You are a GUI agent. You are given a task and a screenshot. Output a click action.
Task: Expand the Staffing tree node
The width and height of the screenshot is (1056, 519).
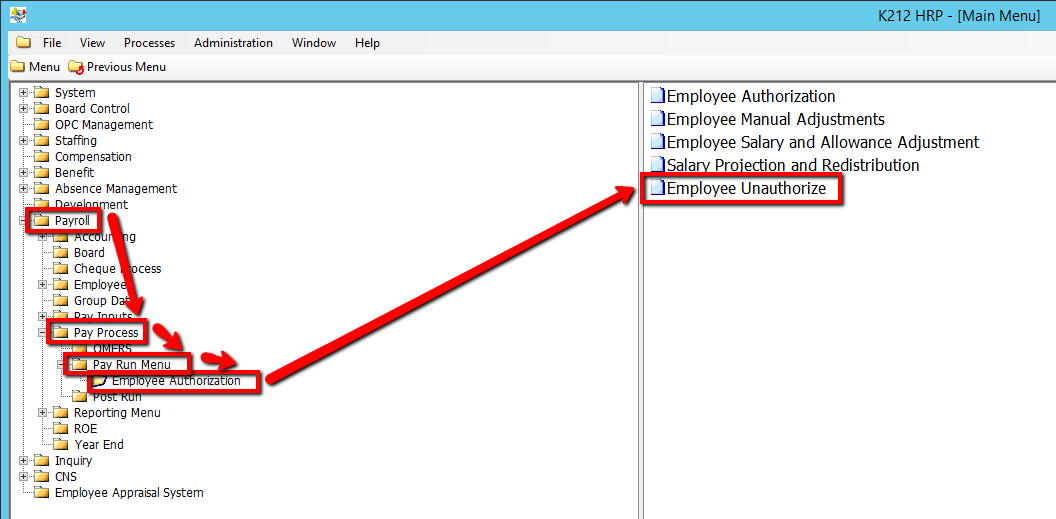tap(23, 141)
